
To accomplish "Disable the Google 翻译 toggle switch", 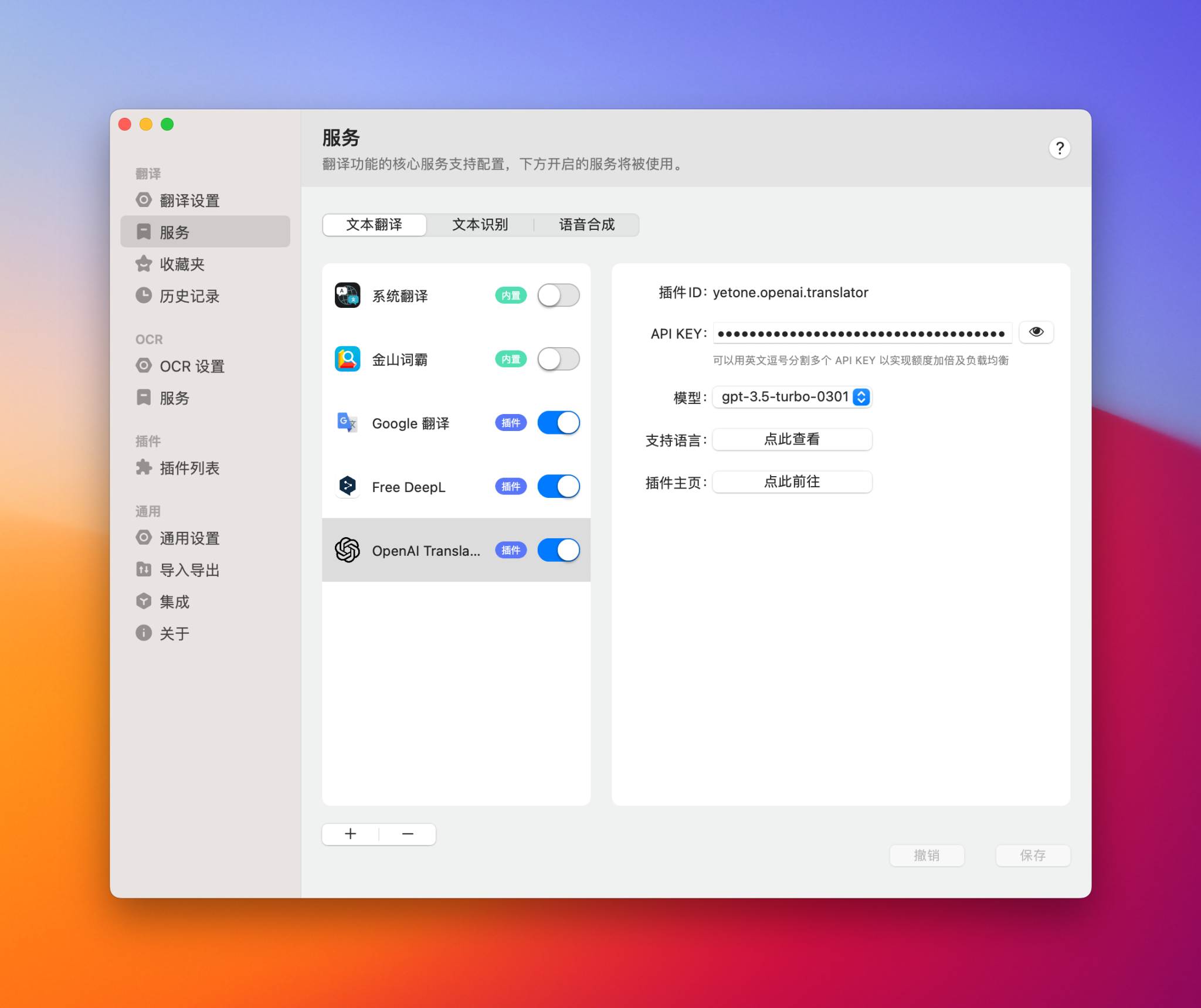I will coord(558,423).
